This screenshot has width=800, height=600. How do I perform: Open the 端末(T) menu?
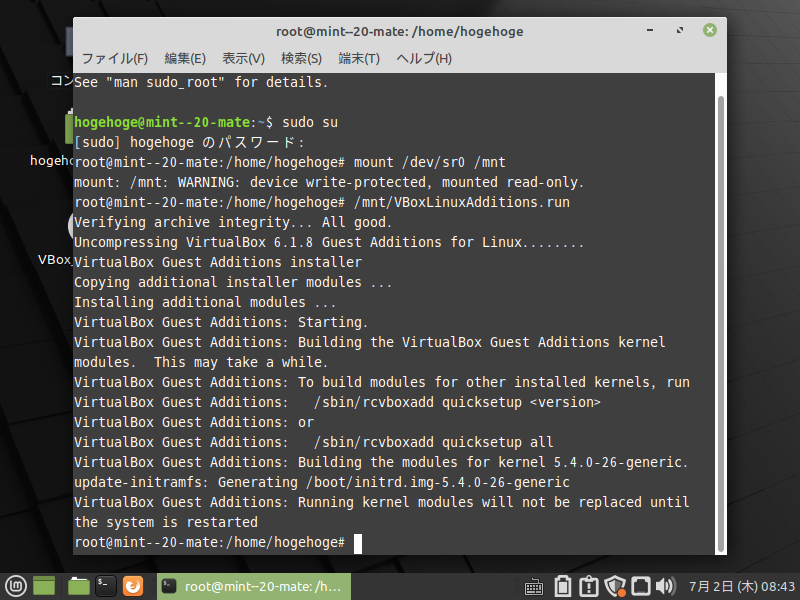point(359,59)
